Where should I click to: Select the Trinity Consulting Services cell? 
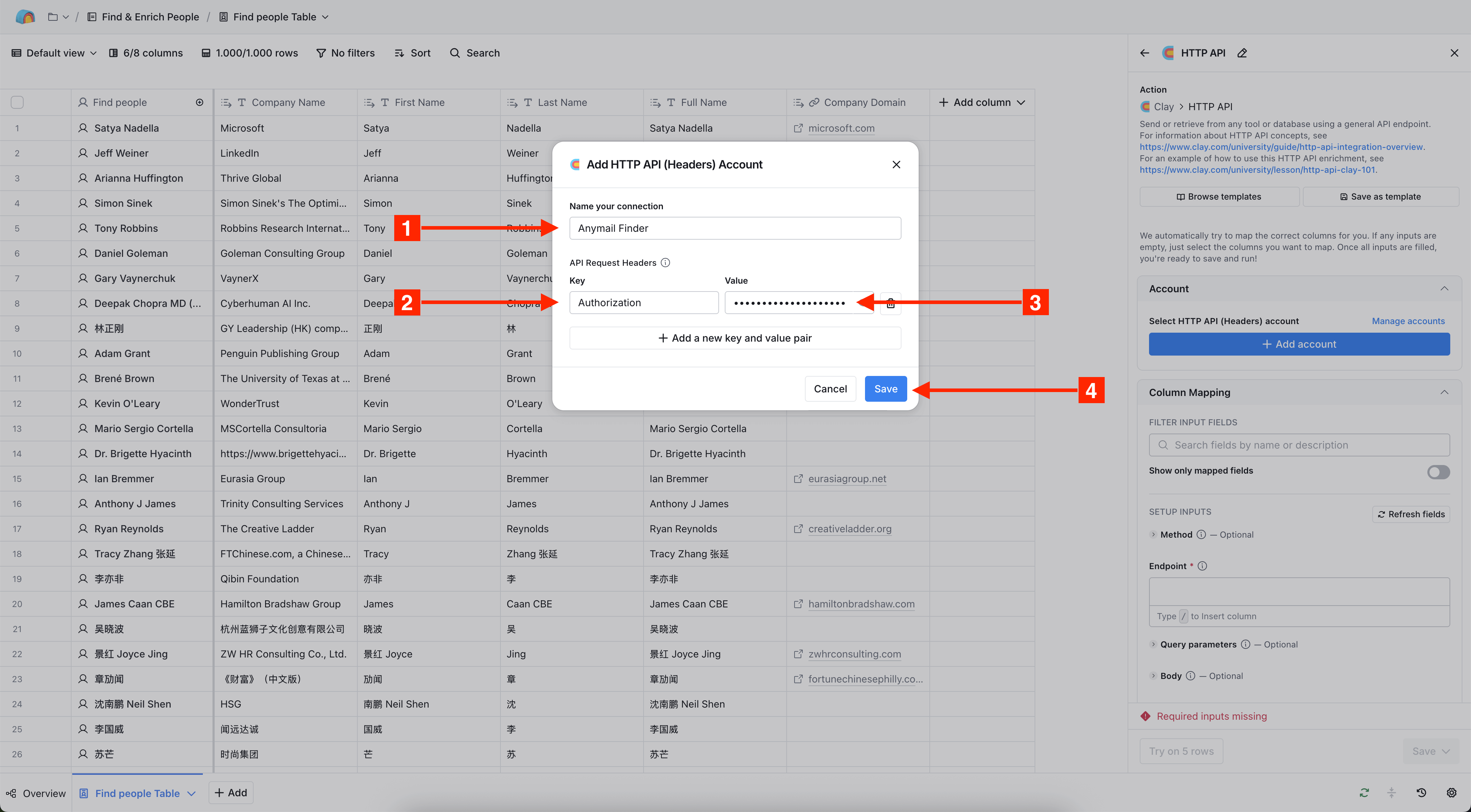[x=285, y=504]
